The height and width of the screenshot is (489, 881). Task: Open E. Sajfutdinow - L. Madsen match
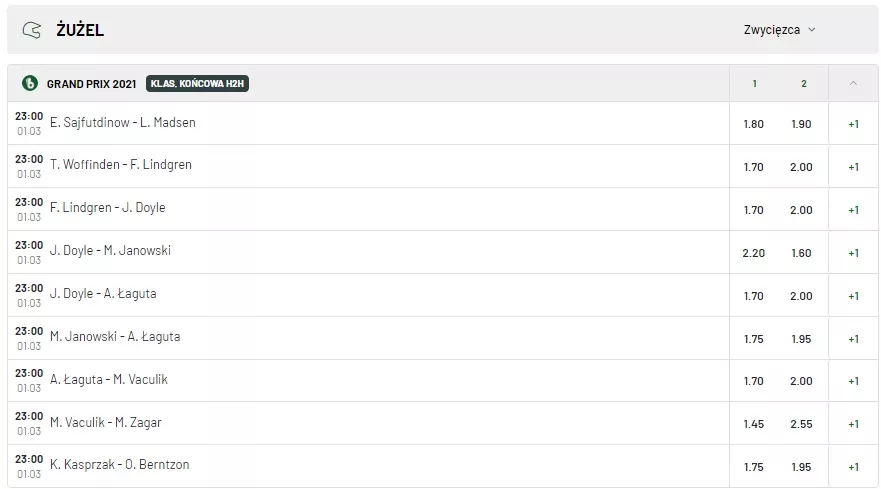coord(122,123)
